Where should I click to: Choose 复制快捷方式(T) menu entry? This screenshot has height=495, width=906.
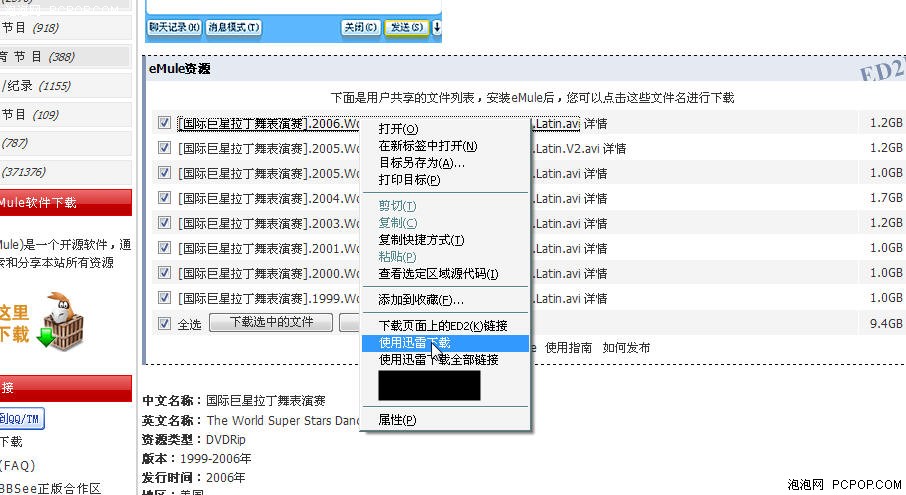tap(445, 240)
